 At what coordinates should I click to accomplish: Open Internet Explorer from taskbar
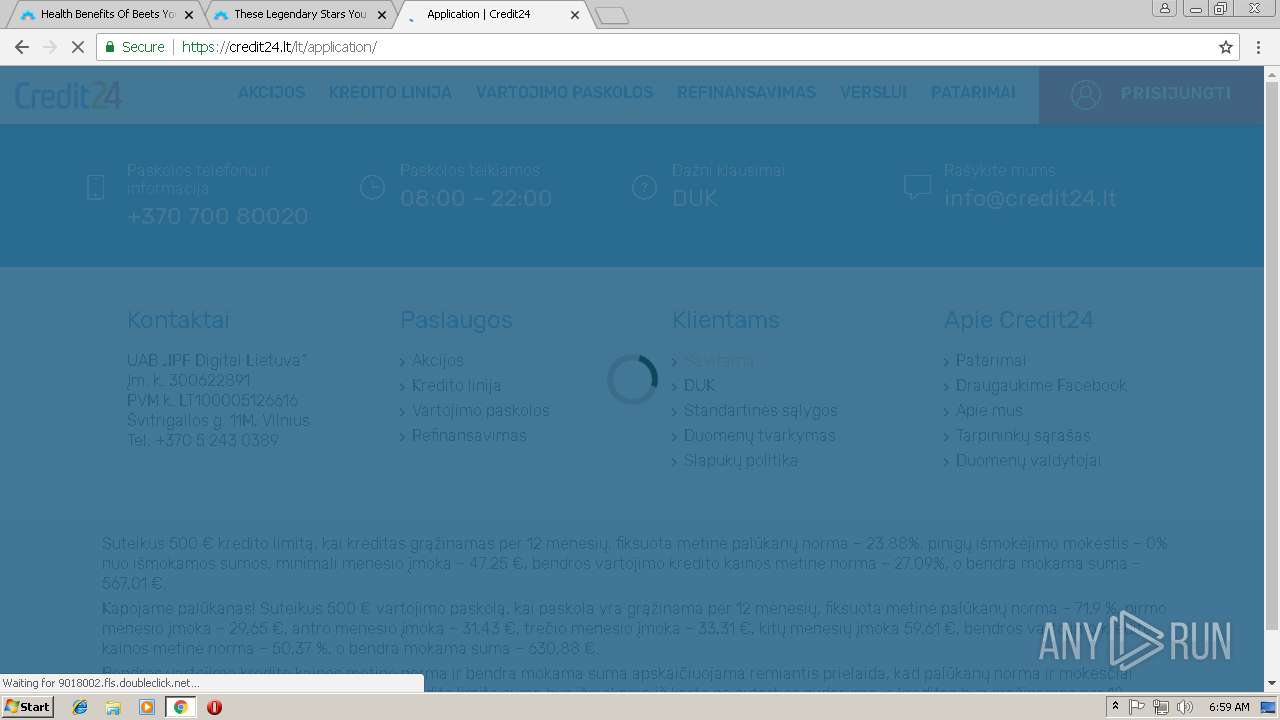[x=80, y=707]
